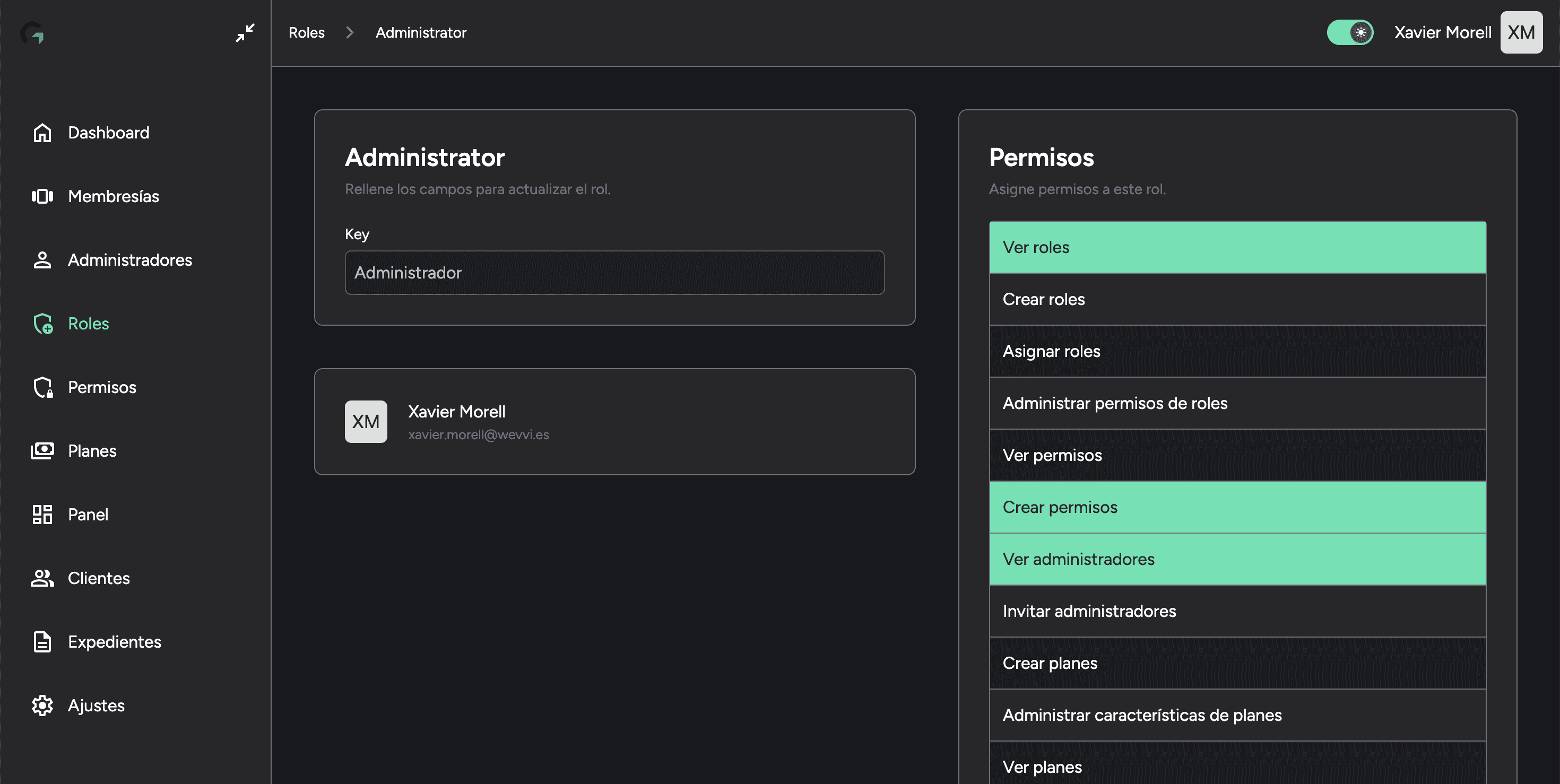Disable the Crear permisos permission

[x=1237, y=507]
